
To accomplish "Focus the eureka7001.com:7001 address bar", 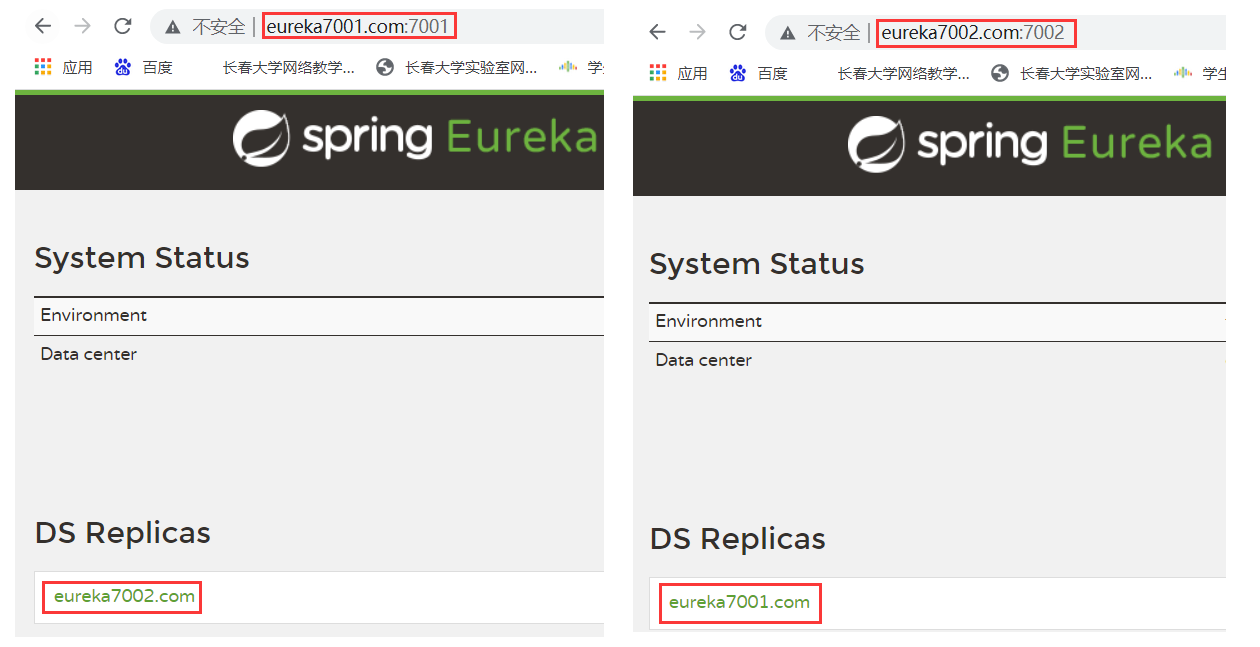I will 358,26.
